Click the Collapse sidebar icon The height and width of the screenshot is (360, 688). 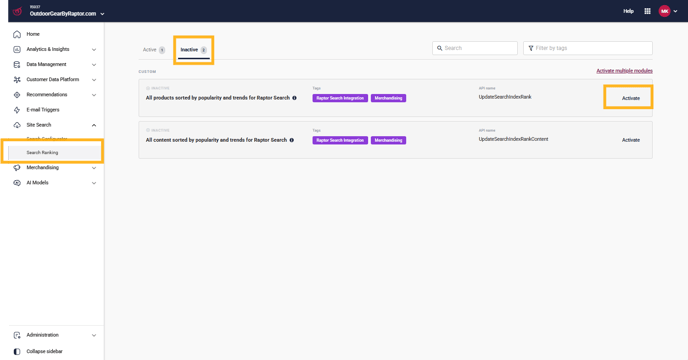pos(17,351)
